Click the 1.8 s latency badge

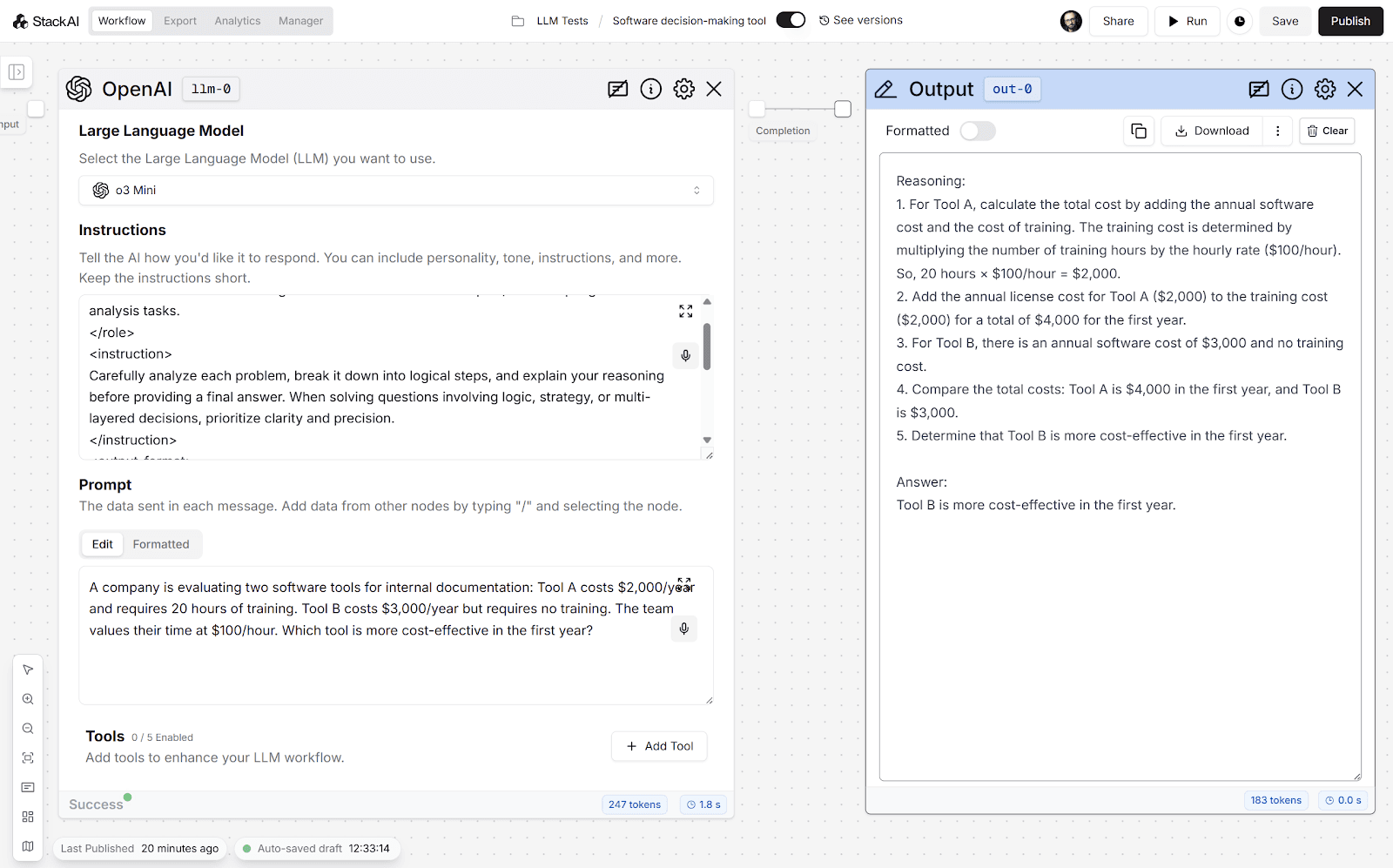click(x=703, y=804)
